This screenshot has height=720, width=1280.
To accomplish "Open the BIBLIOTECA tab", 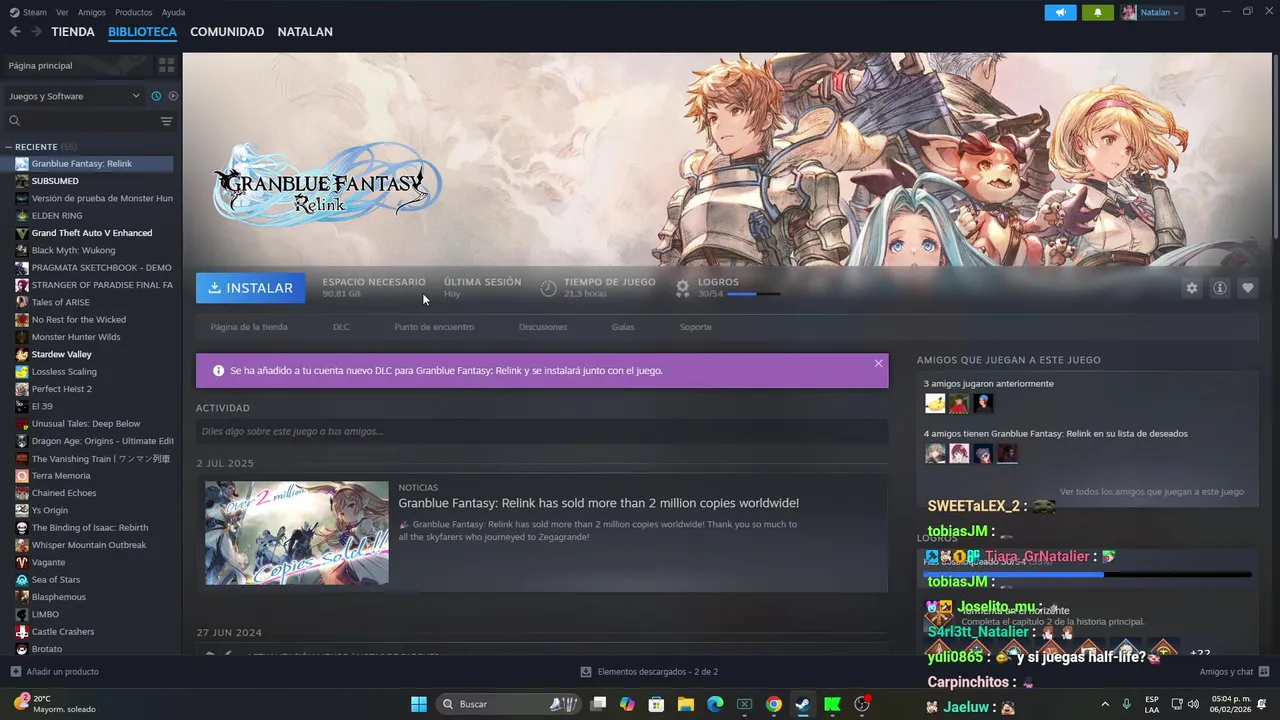I will pos(142,32).
